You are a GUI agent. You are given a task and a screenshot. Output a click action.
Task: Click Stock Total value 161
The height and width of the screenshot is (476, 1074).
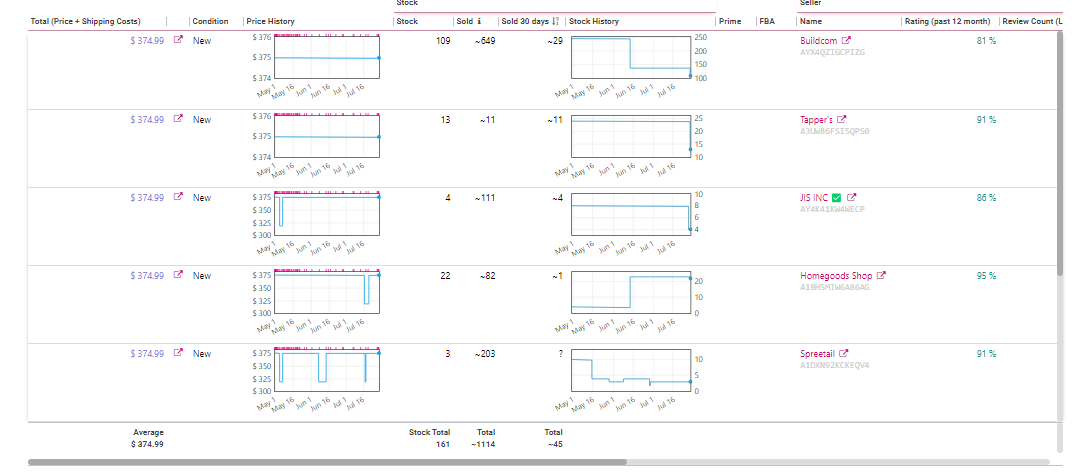pyautogui.click(x=443, y=444)
